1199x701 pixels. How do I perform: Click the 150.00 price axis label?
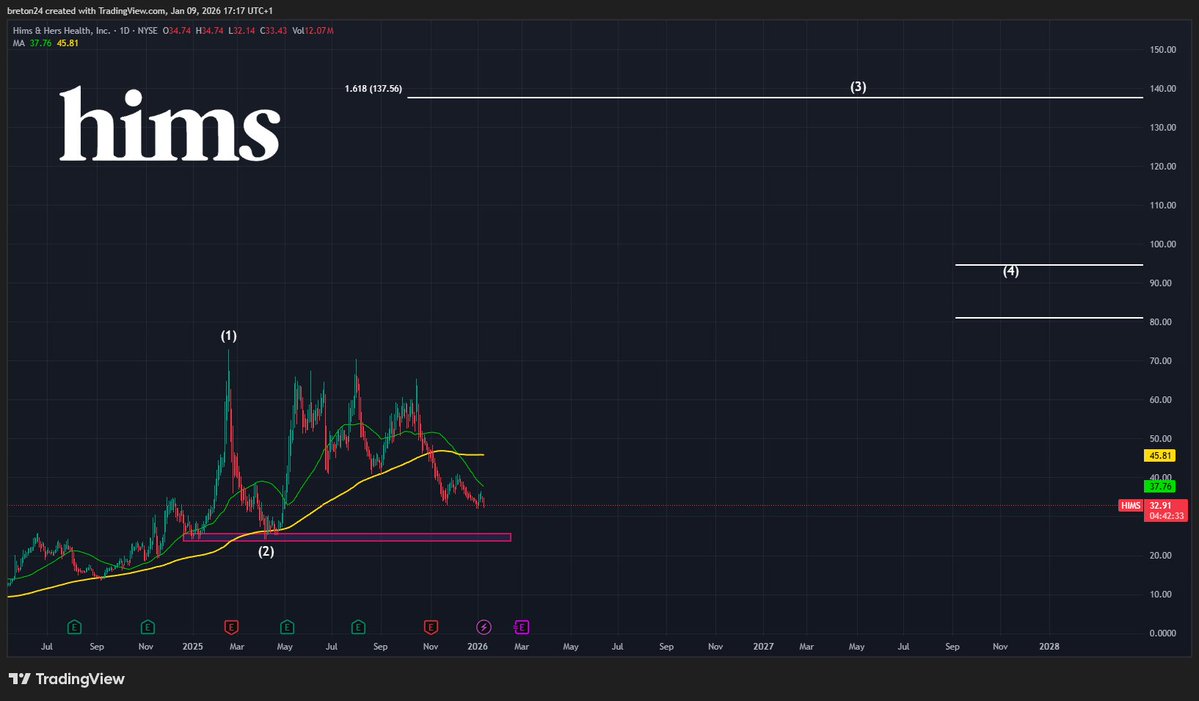coord(1162,50)
